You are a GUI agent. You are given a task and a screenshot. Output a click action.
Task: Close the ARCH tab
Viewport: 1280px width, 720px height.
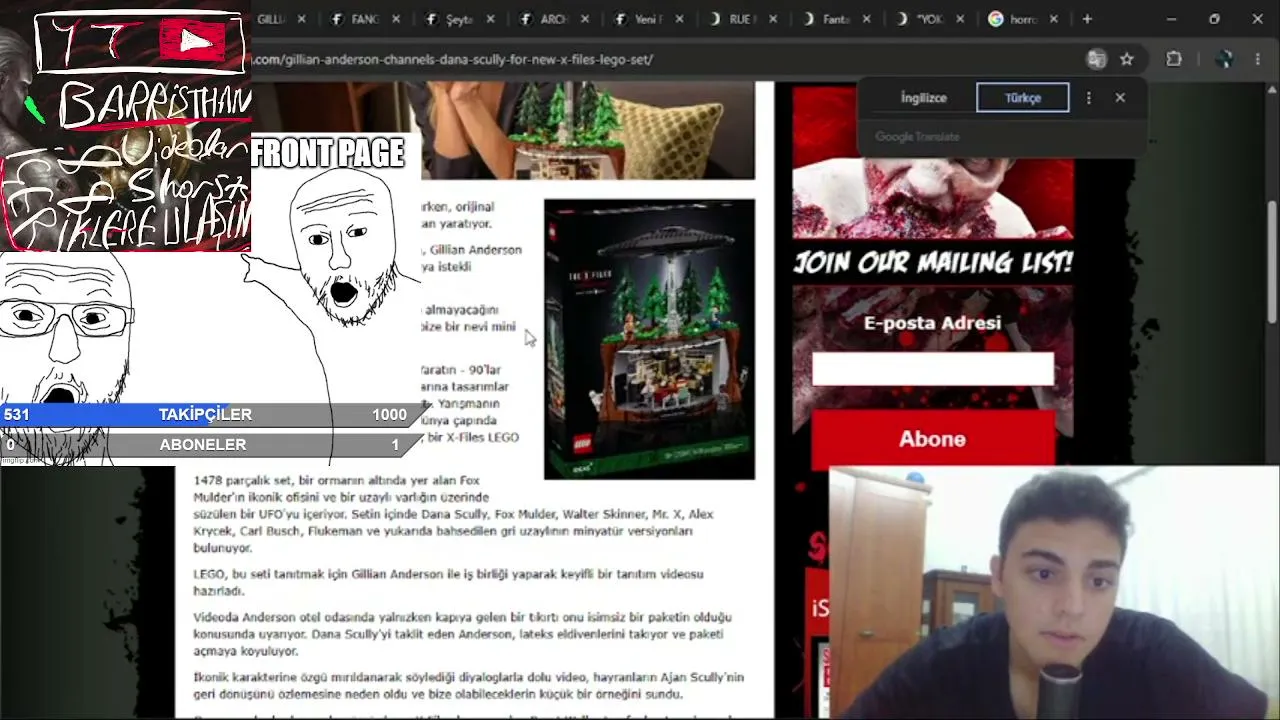click(585, 19)
